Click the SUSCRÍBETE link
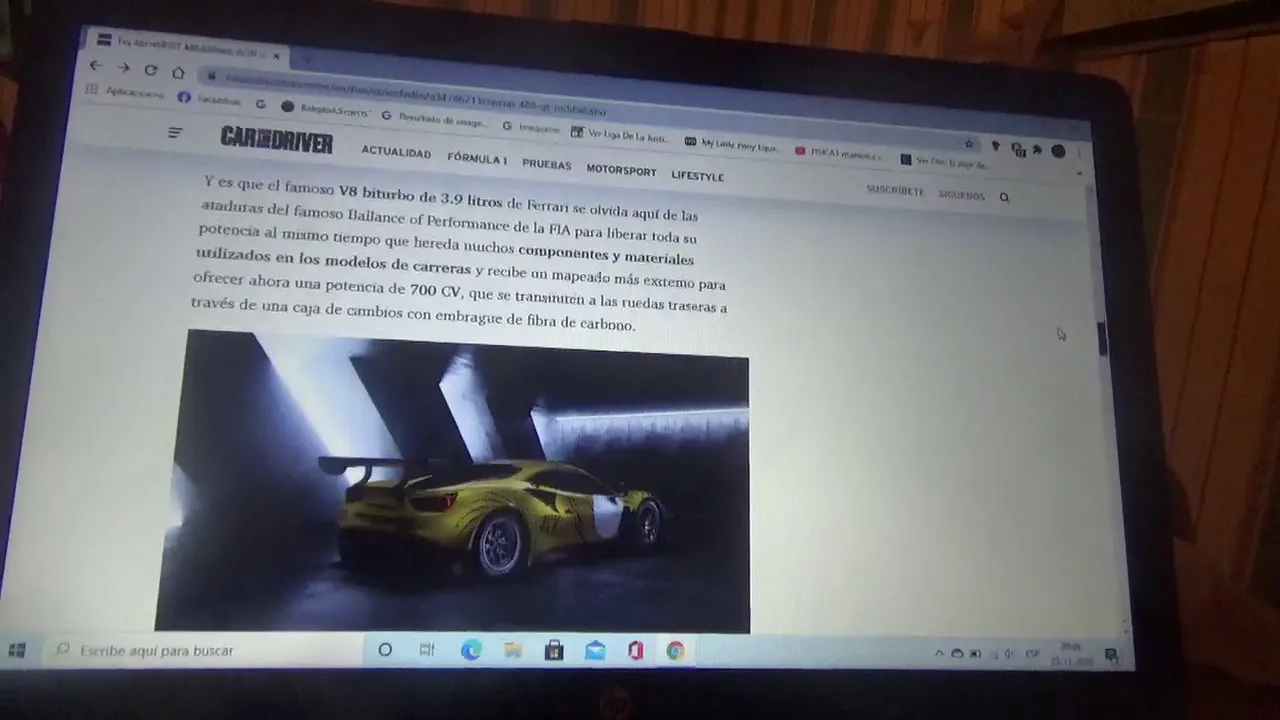Viewport: 1280px width, 720px height. pyautogui.click(x=895, y=190)
